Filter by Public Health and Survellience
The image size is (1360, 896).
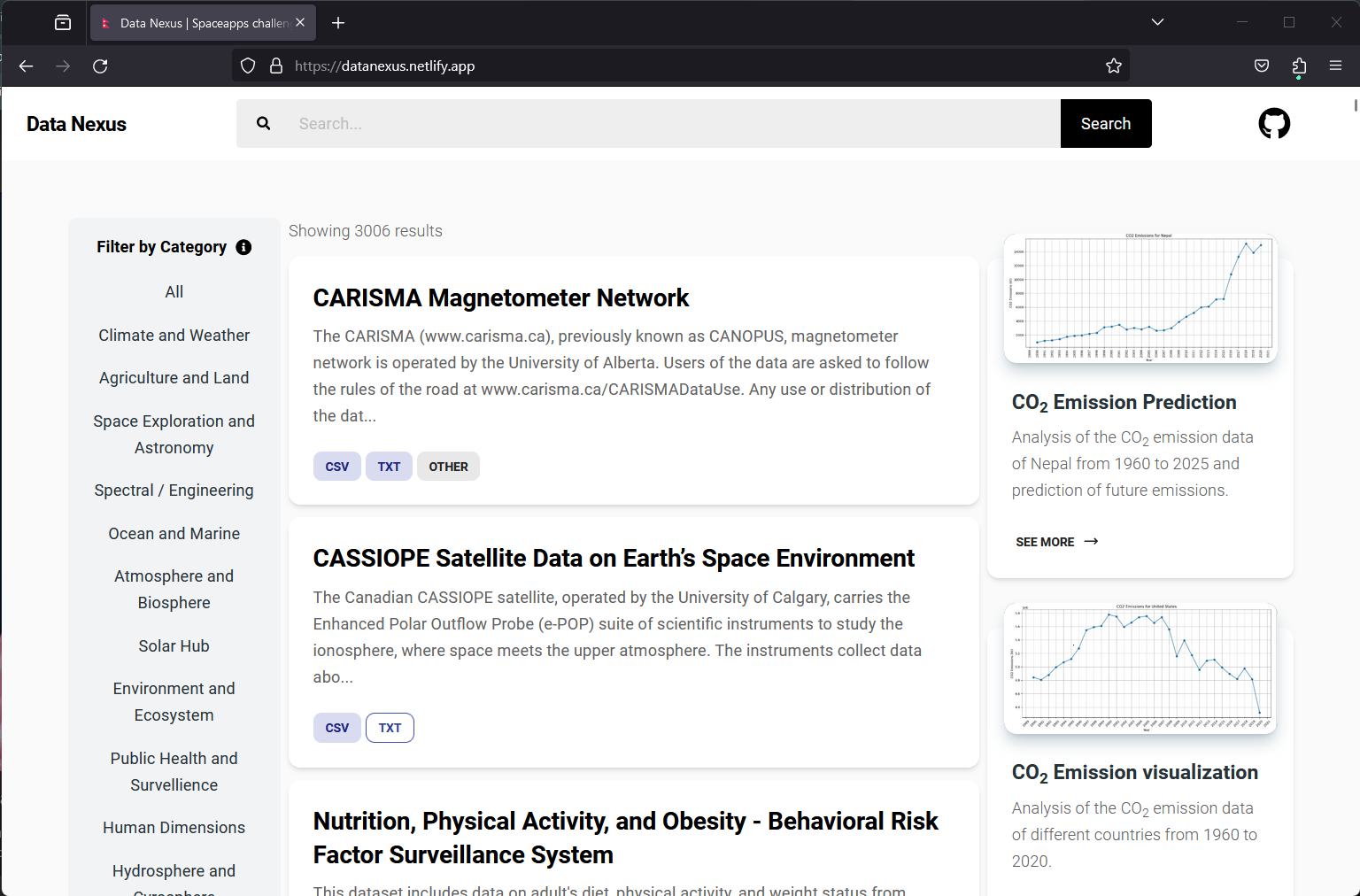click(x=174, y=772)
